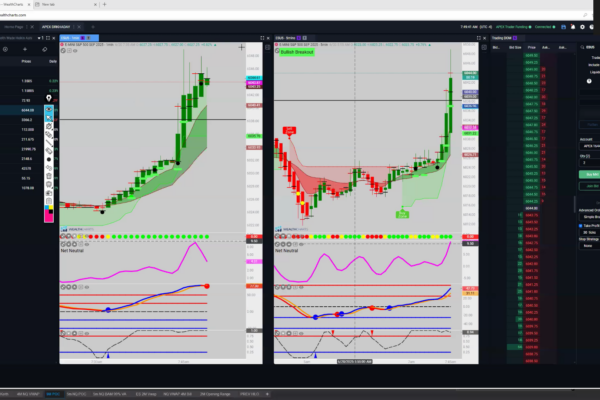
Task: Toggle eye icon in right chart's bottom panel
Action: [301, 333]
